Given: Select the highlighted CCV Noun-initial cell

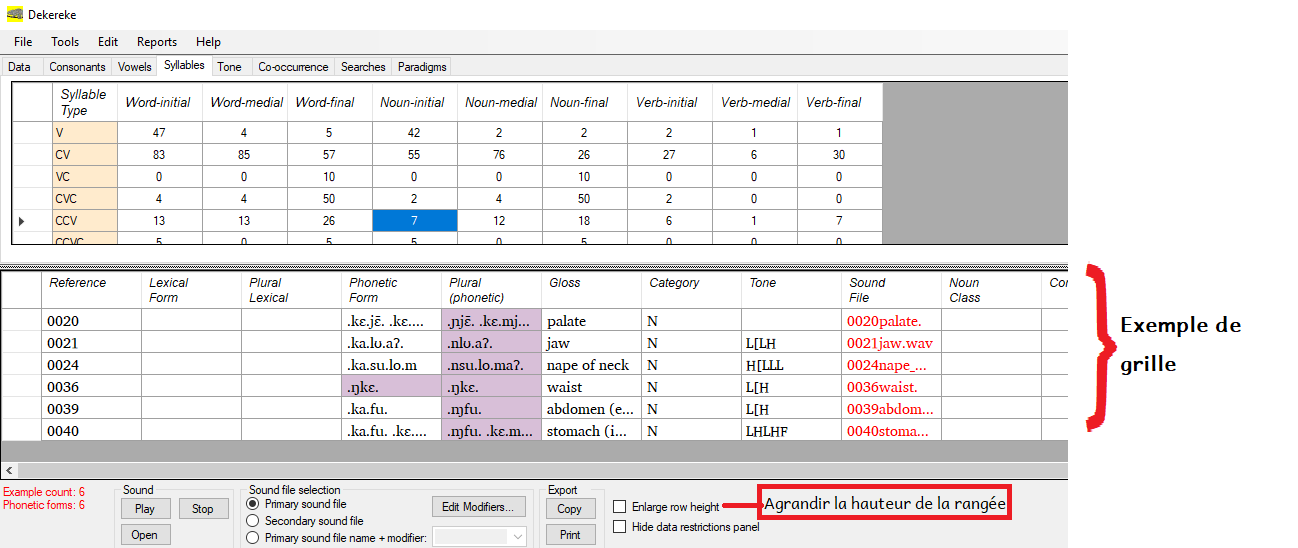Looking at the screenshot, I should click(415, 220).
